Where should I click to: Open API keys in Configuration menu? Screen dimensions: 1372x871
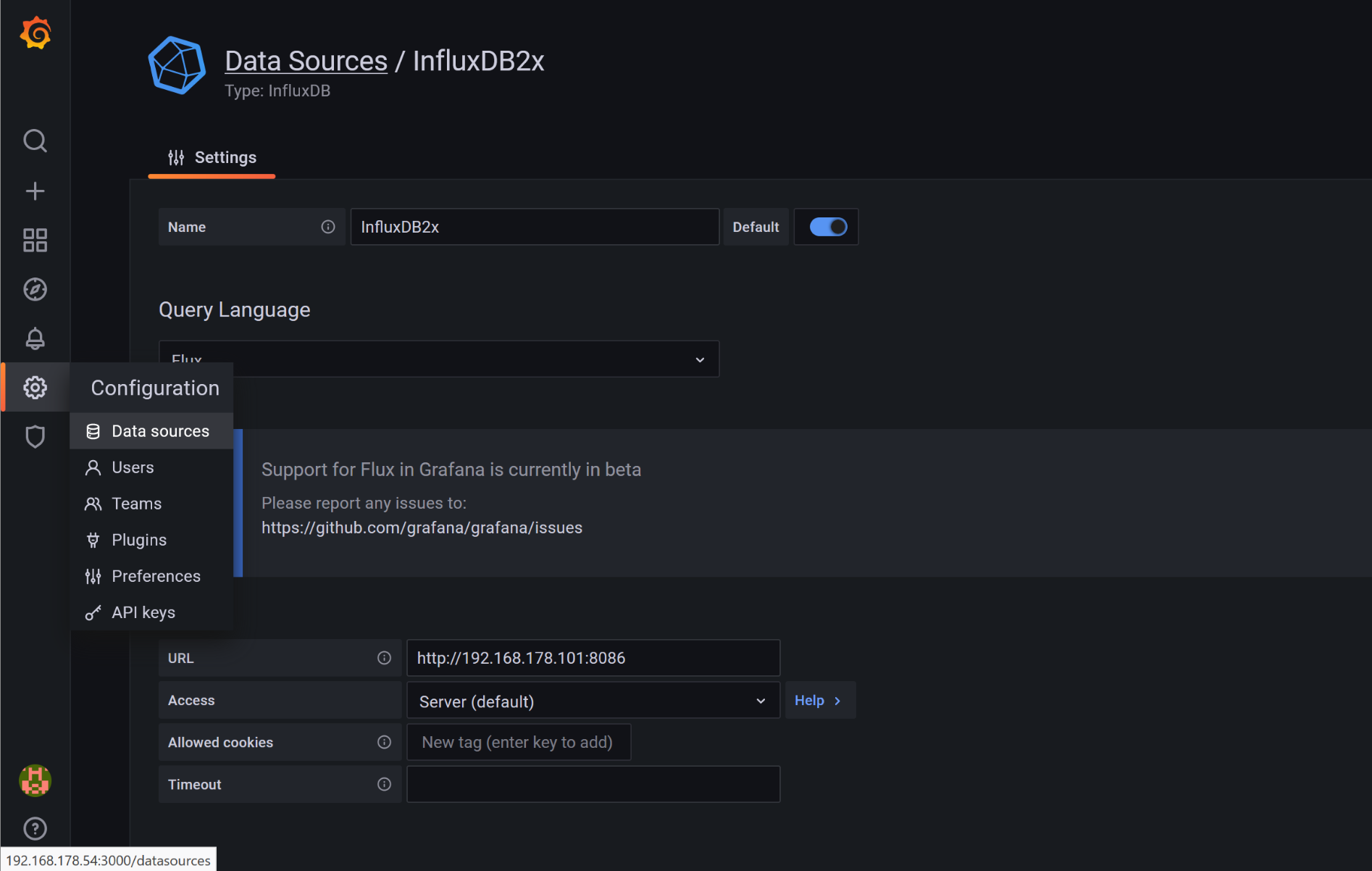(151, 612)
